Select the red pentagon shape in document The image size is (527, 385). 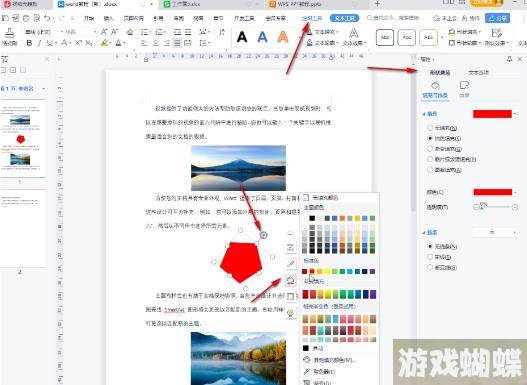241,262
